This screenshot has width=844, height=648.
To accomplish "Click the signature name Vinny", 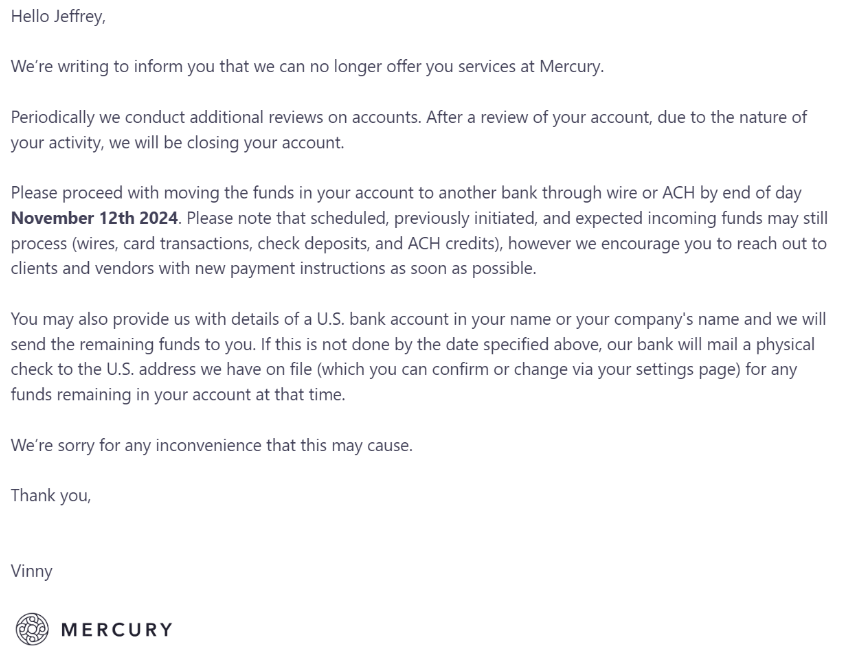I will (32, 571).
